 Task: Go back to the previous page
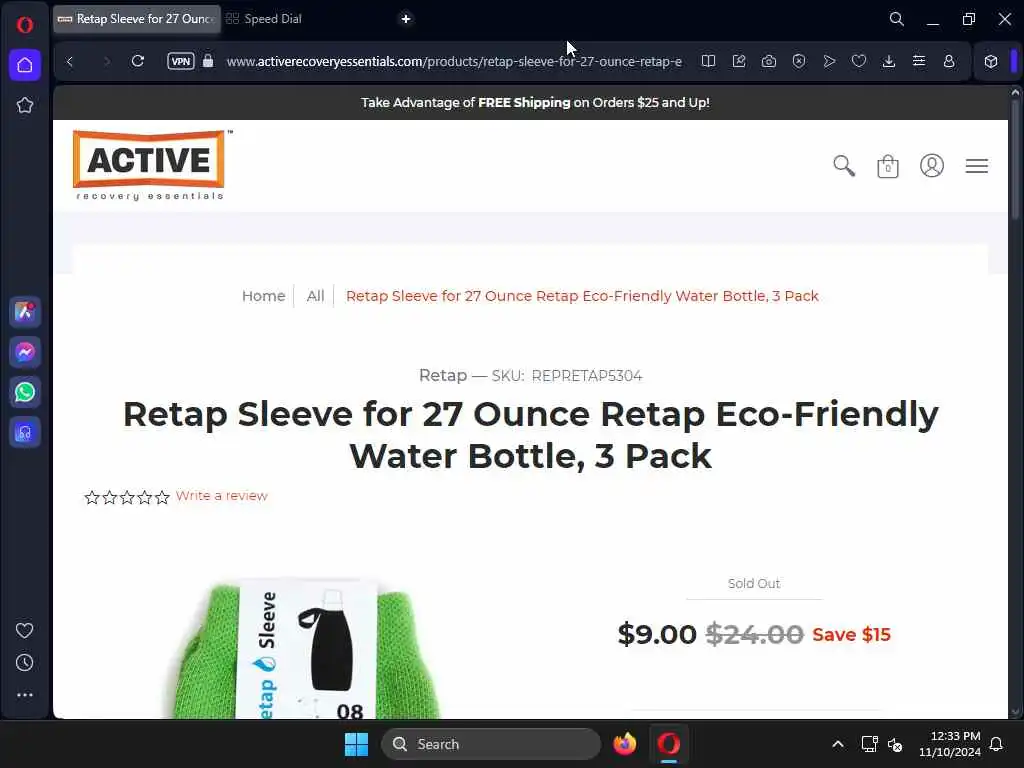(x=70, y=61)
